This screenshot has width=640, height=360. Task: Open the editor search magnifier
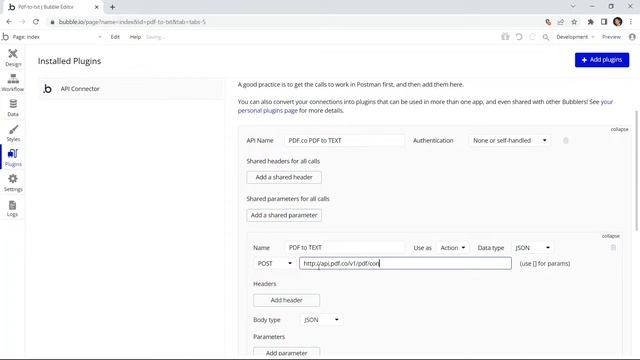pos(546,37)
